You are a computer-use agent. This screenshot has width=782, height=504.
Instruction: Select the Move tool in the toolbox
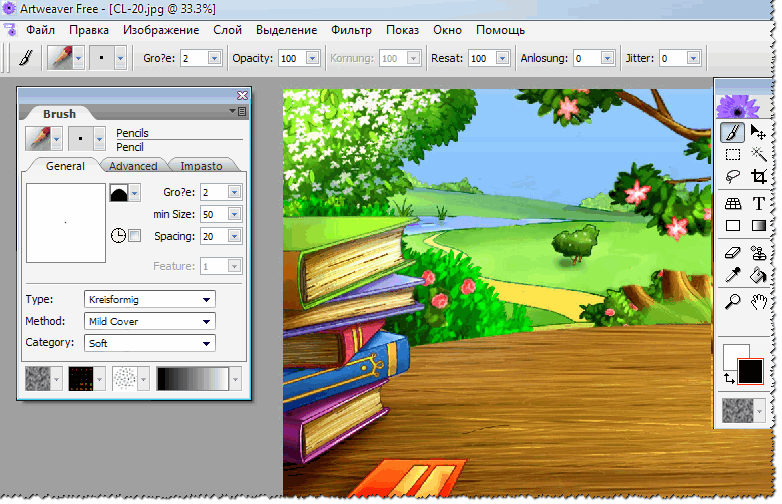pos(758,133)
